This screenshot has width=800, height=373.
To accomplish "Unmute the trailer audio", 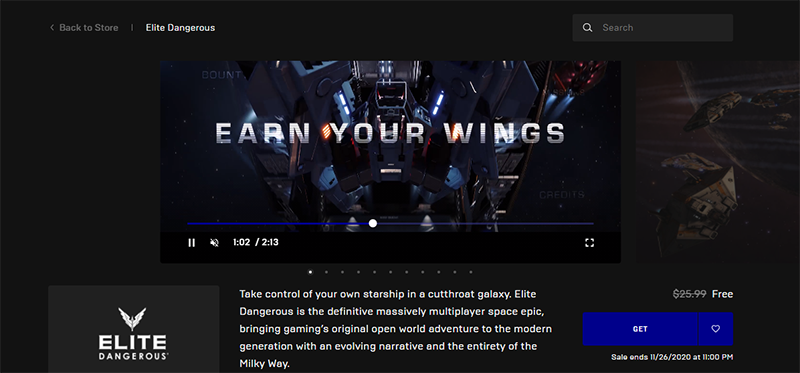I will [214, 243].
